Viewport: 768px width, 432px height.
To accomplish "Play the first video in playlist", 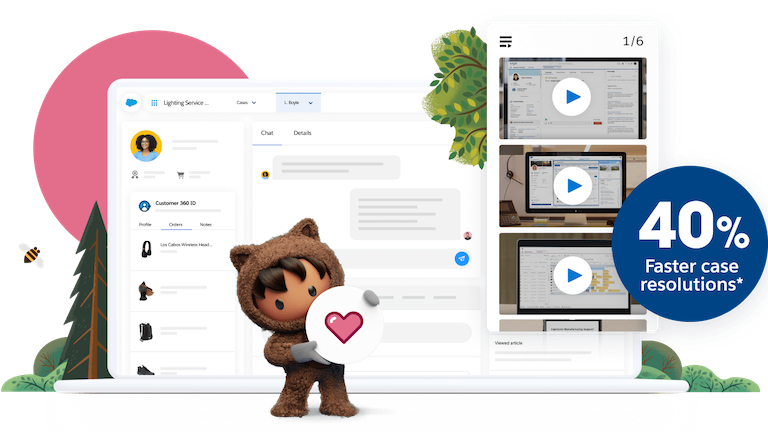I will click(571, 96).
